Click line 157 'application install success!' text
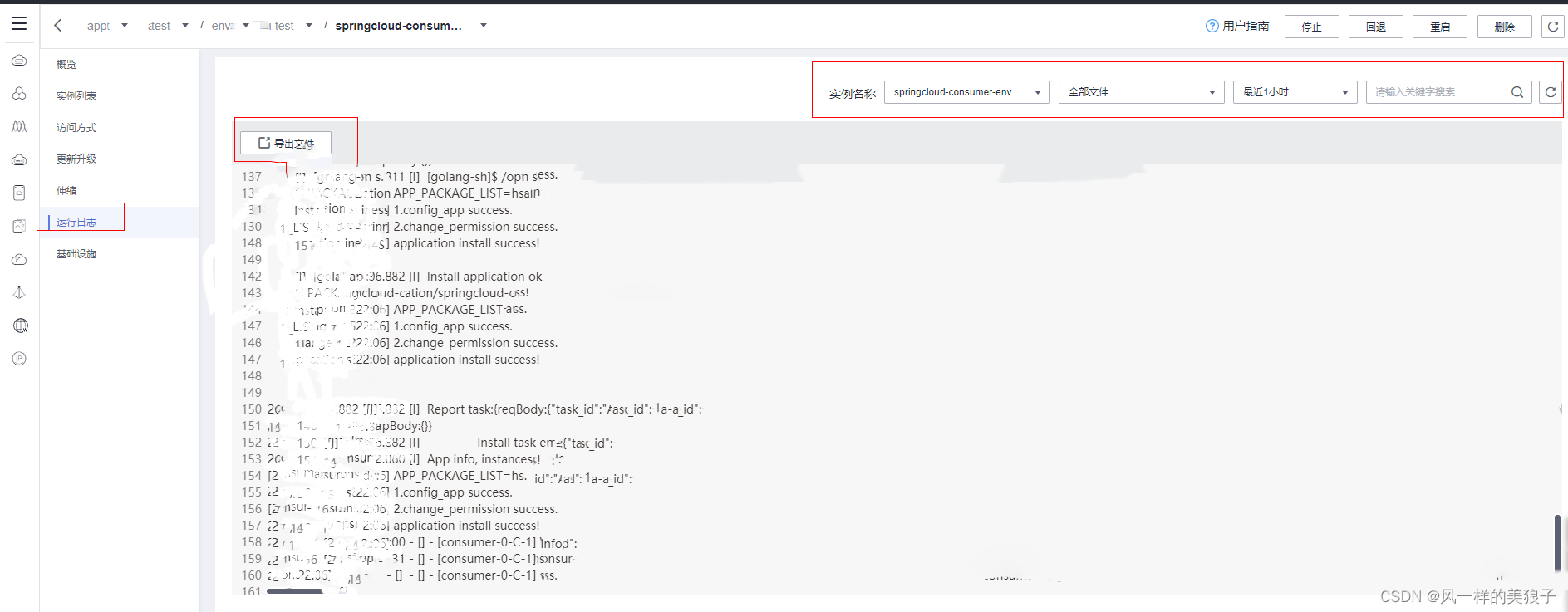1568x612 pixels. coord(466,526)
